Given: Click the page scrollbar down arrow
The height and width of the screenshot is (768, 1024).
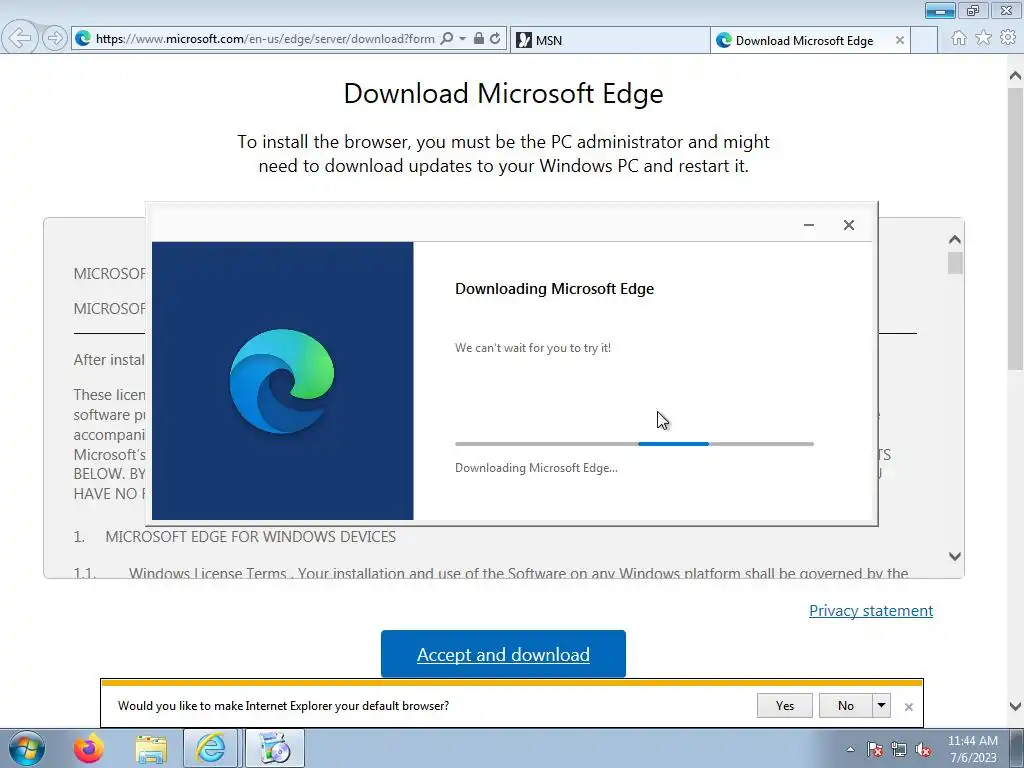Looking at the screenshot, I should [x=1015, y=707].
